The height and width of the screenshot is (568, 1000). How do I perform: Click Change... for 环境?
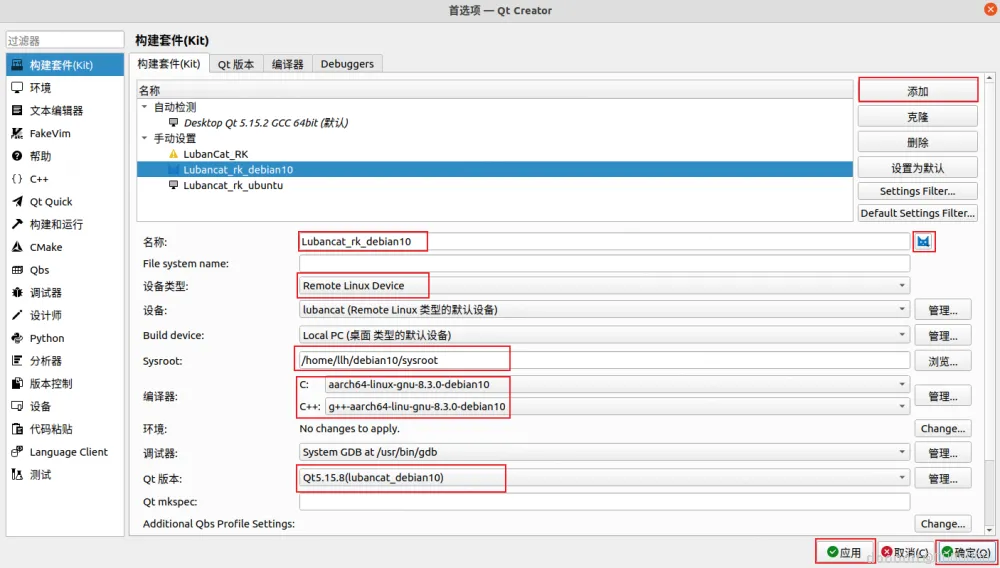click(943, 428)
